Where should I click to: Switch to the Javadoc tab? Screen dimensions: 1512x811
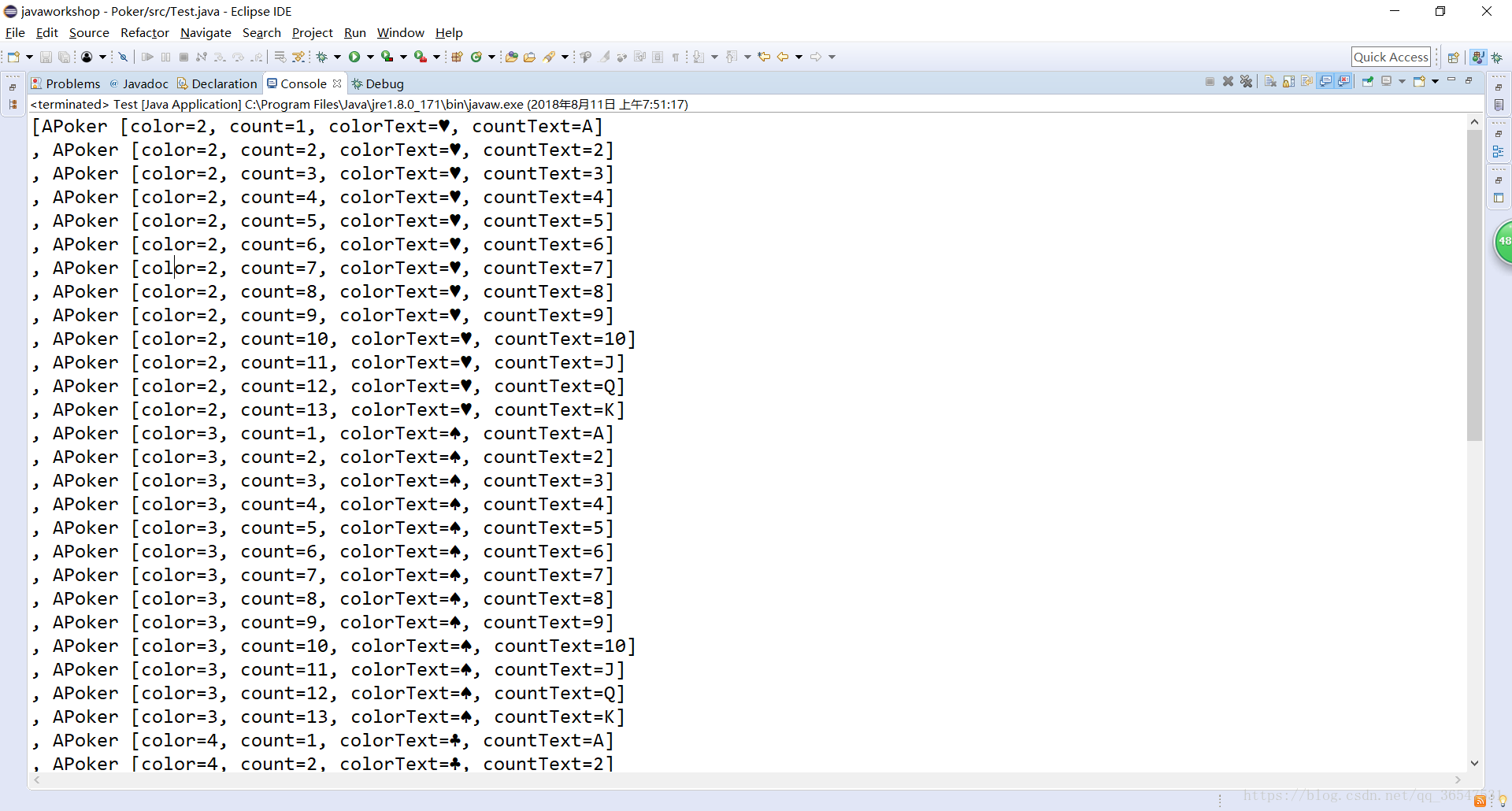point(139,83)
